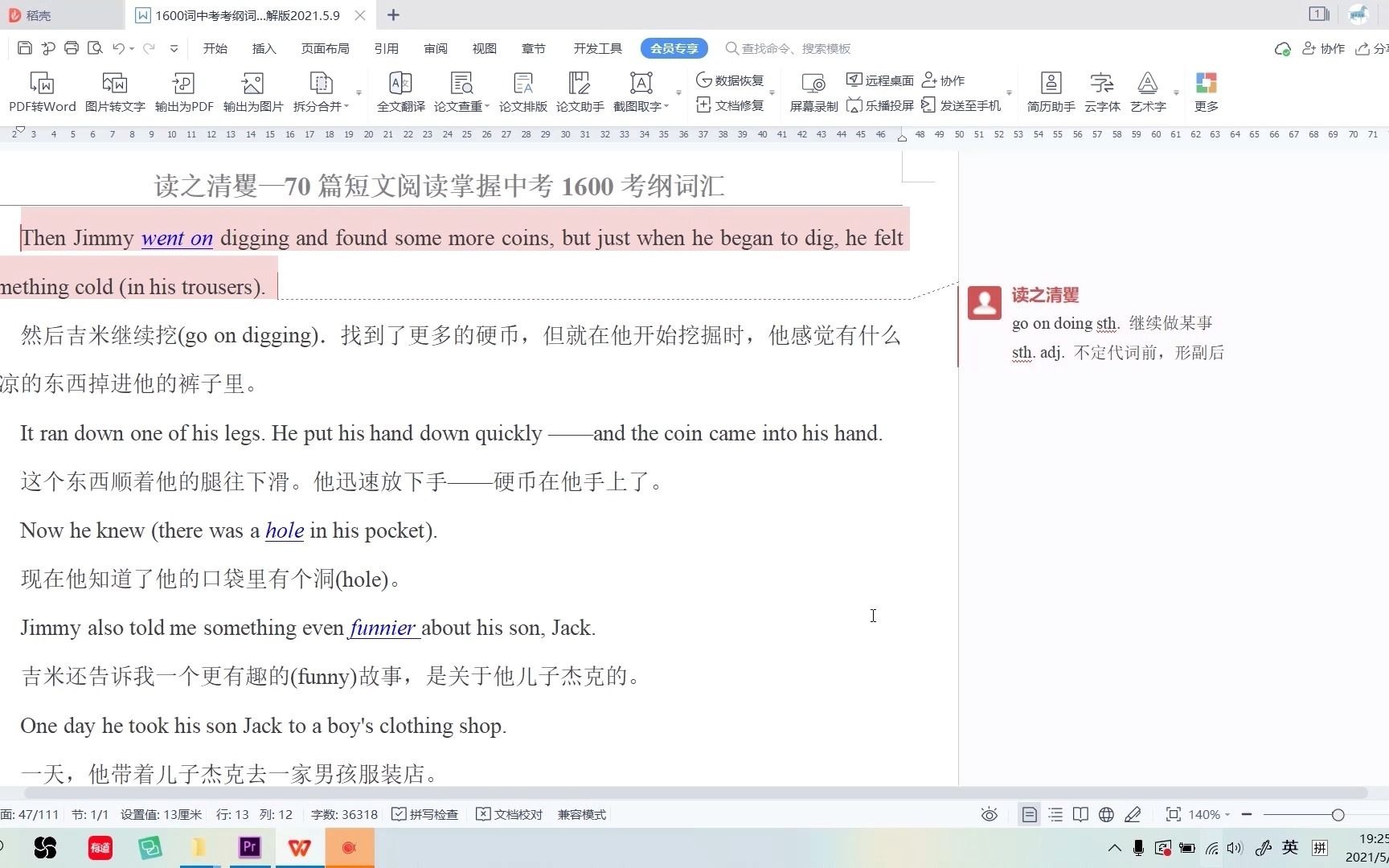Open the 开始 ribbon tab
This screenshot has width=1389, height=868.
[x=215, y=48]
